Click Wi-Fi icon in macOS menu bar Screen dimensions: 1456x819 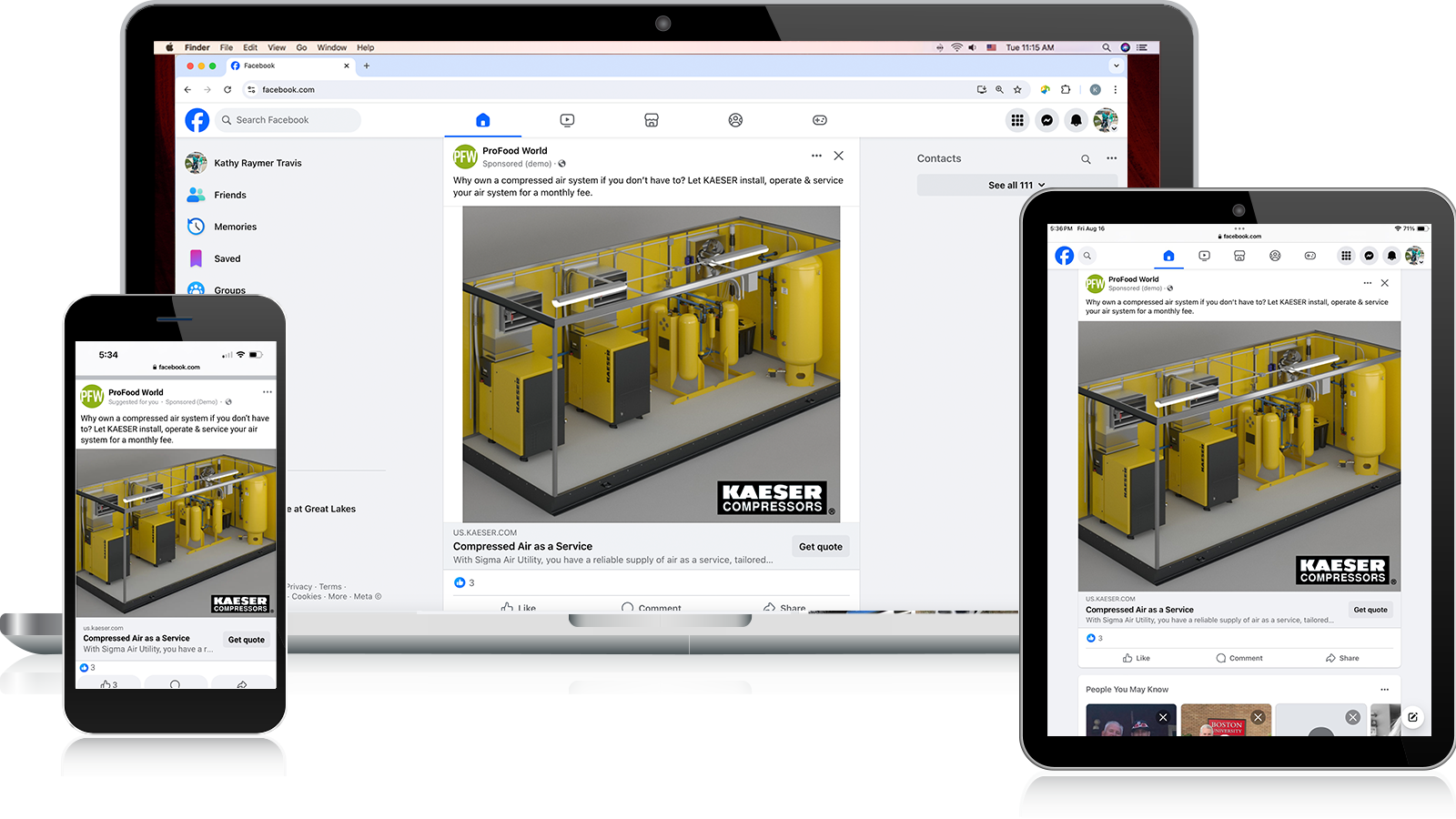[x=956, y=47]
